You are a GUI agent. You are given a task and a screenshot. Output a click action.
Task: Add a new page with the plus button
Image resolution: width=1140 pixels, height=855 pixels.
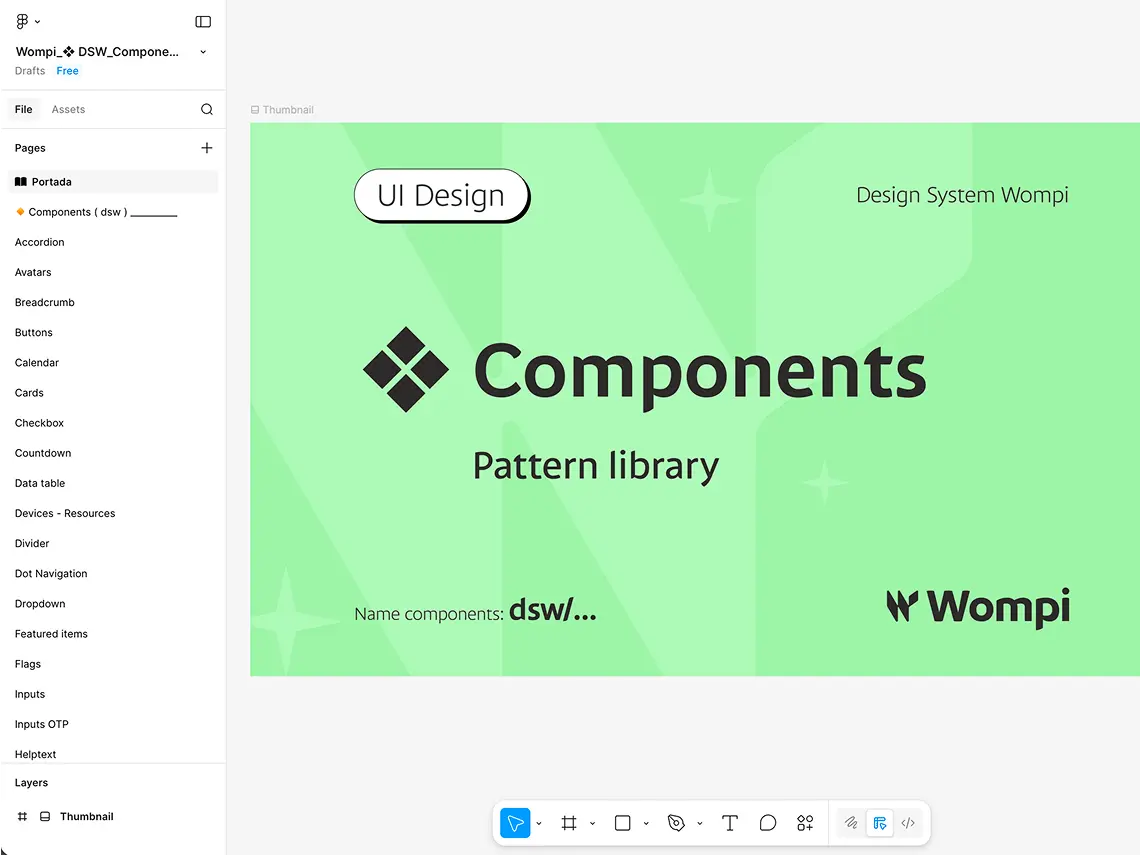(206, 147)
